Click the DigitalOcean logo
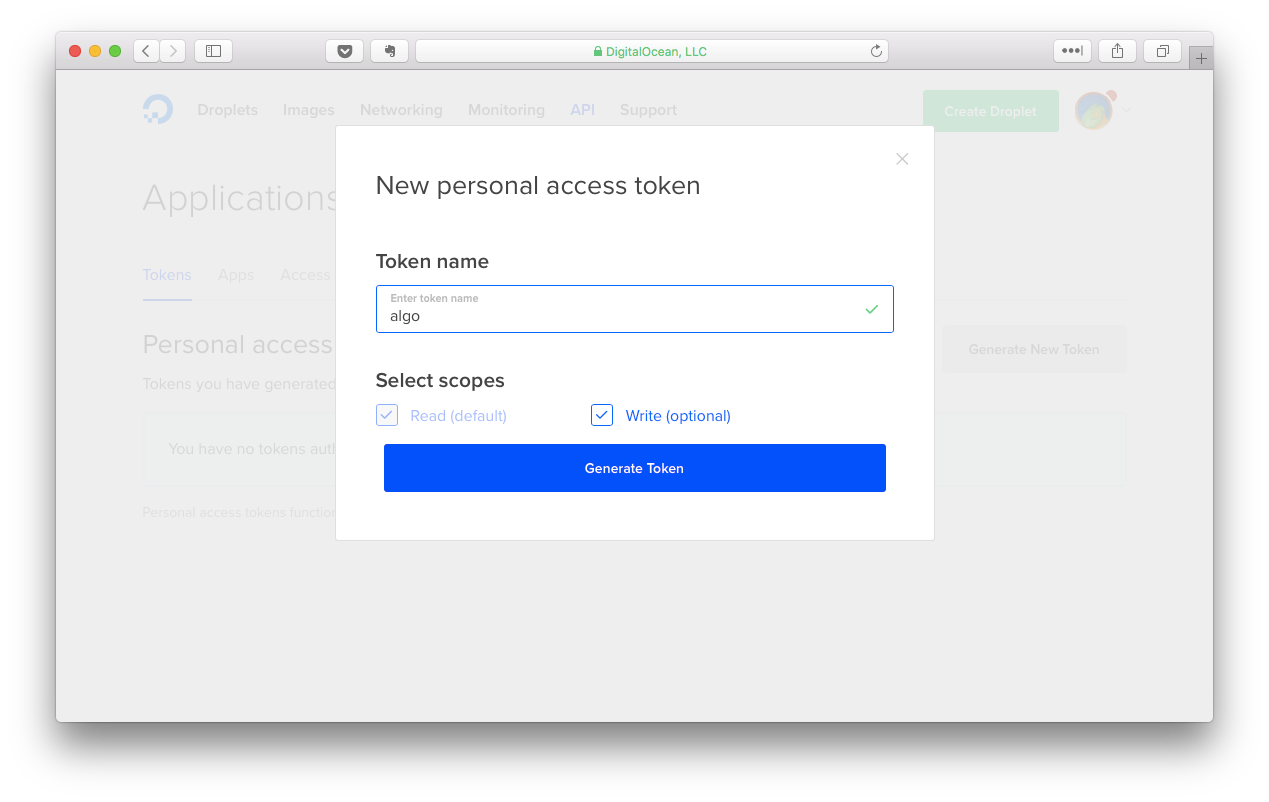 (x=158, y=109)
